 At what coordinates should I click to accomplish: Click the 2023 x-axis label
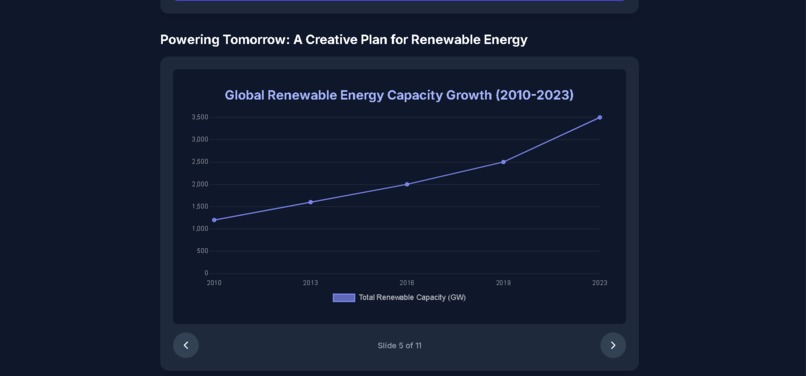click(600, 283)
